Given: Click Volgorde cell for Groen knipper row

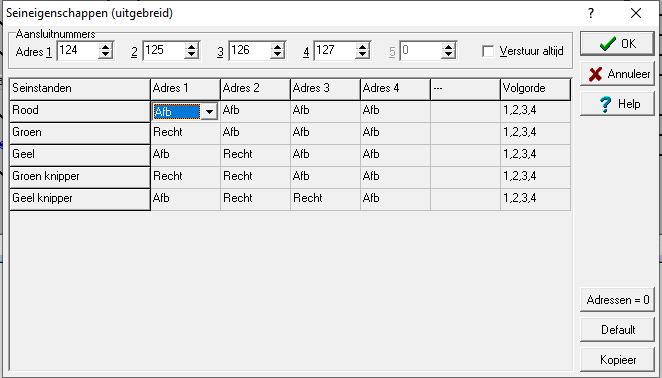Looking at the screenshot, I should (x=535, y=177).
